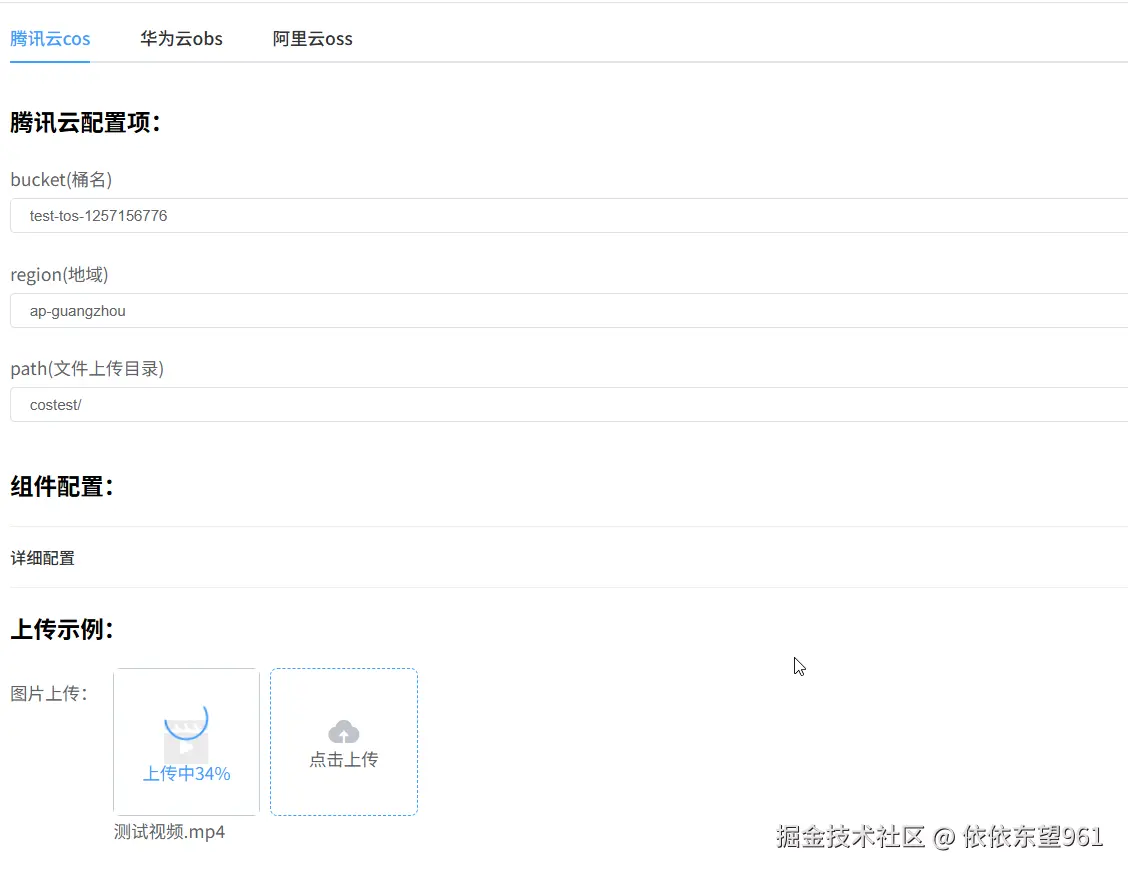
Task: Click the 图片上传 label
Action: (48, 692)
